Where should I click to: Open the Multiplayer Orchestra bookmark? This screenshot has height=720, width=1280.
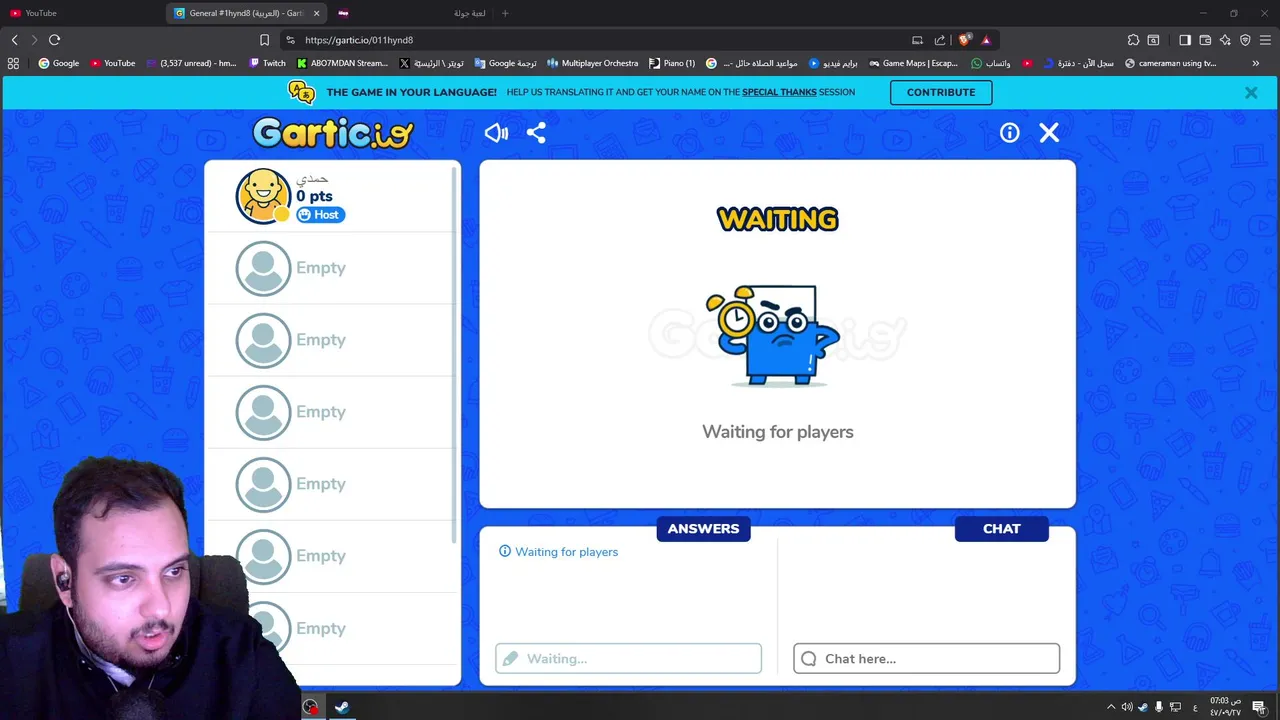(x=592, y=63)
